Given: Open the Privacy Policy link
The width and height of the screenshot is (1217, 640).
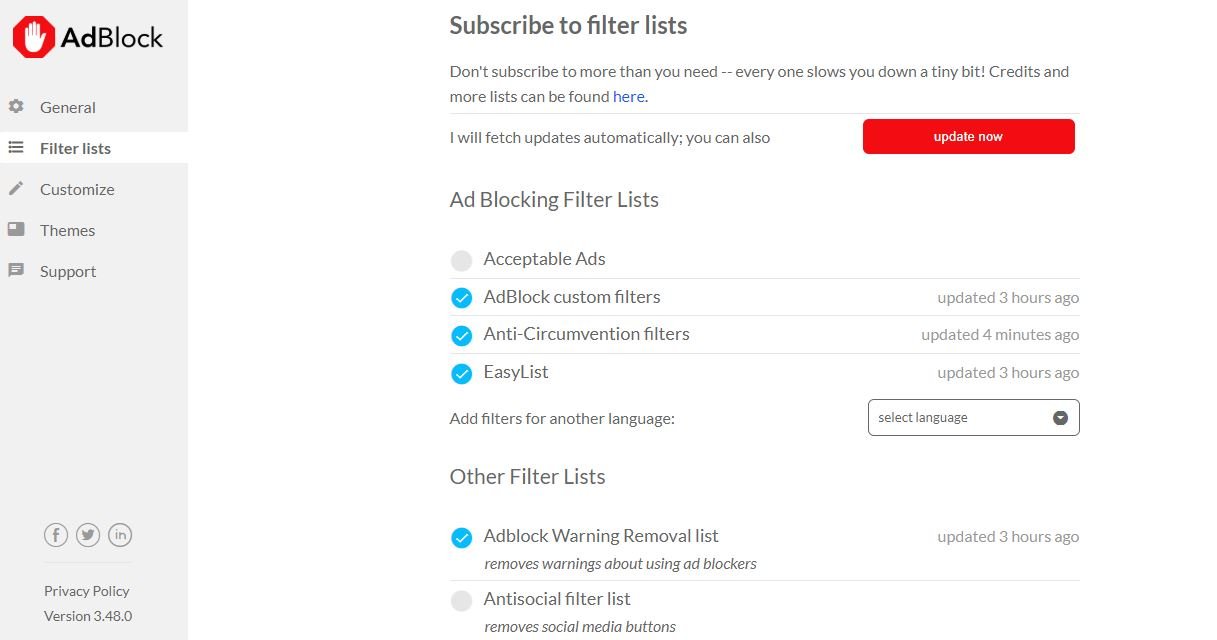Looking at the screenshot, I should coord(87,591).
